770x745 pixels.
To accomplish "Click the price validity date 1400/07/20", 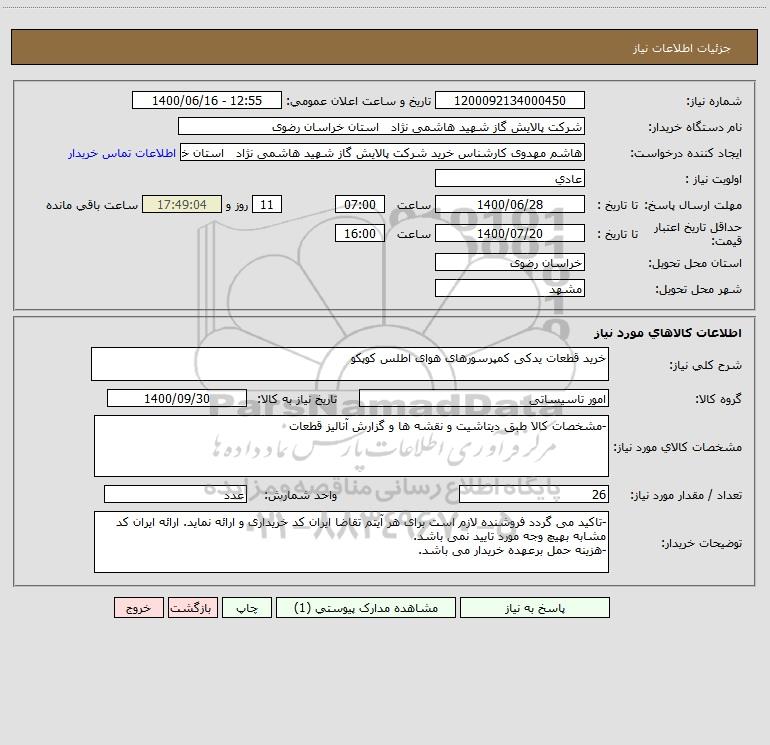I will click(x=510, y=233).
